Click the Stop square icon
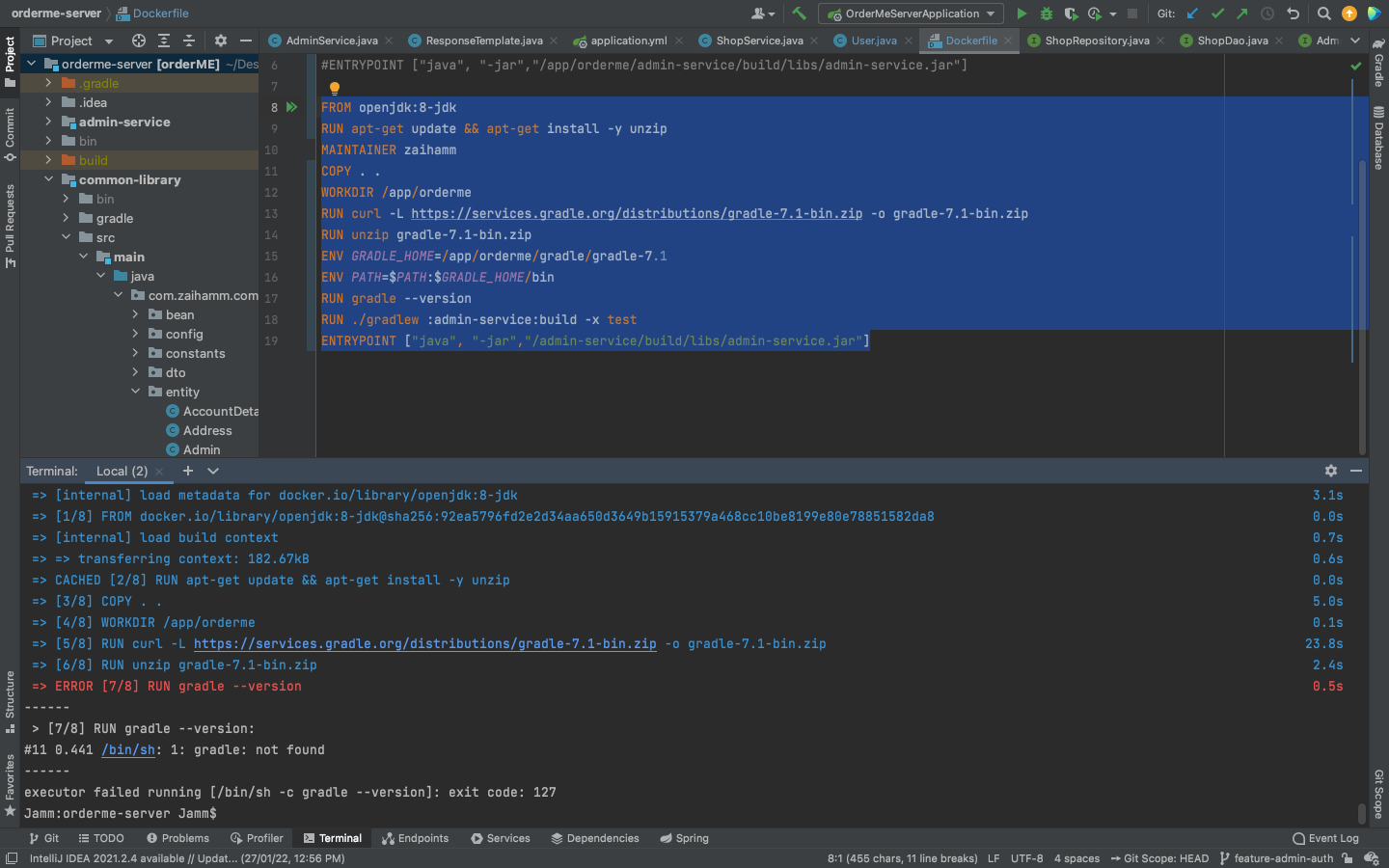 tap(1132, 14)
